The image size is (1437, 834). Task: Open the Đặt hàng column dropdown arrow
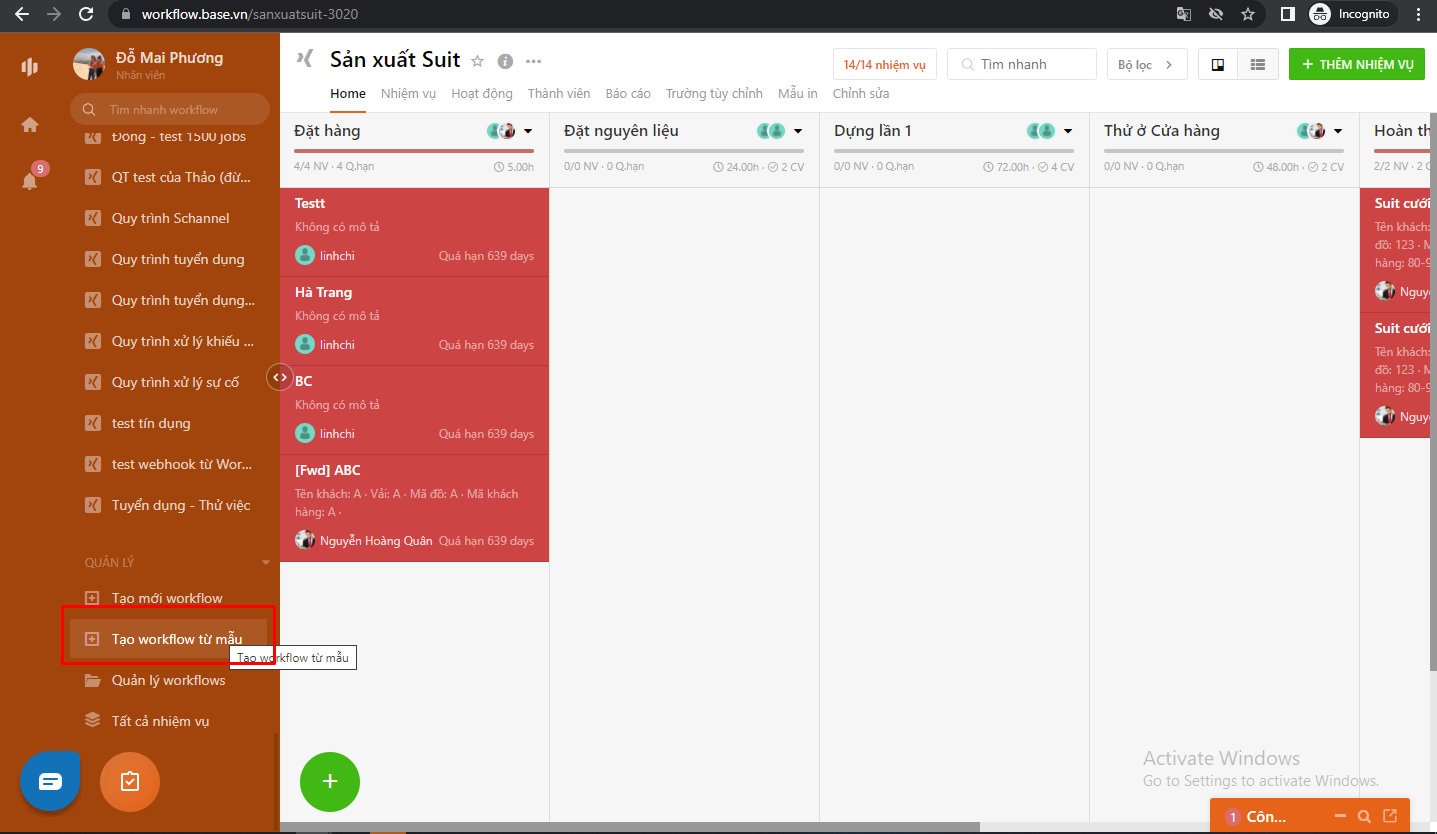click(x=528, y=130)
